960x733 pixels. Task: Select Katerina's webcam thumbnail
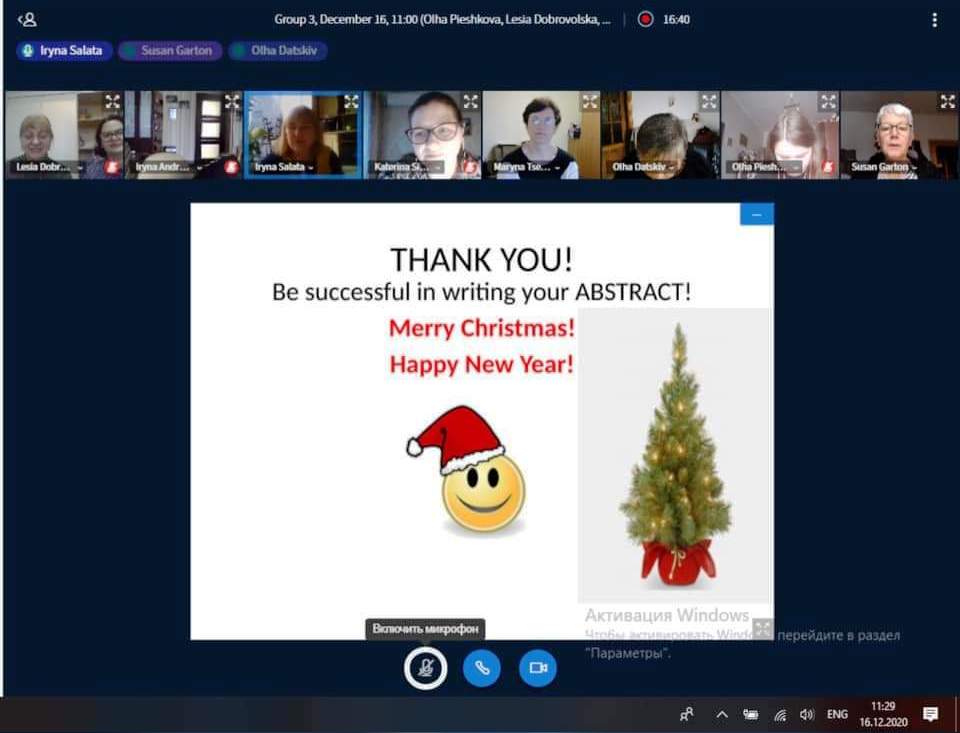pyautogui.click(x=422, y=134)
